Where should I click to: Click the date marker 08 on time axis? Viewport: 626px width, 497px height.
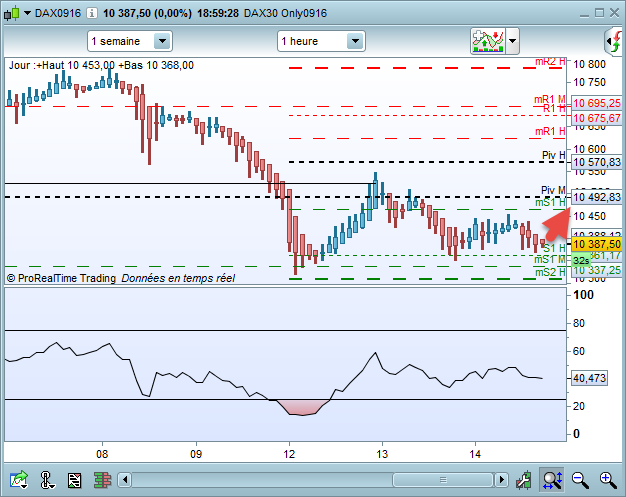pos(102,454)
